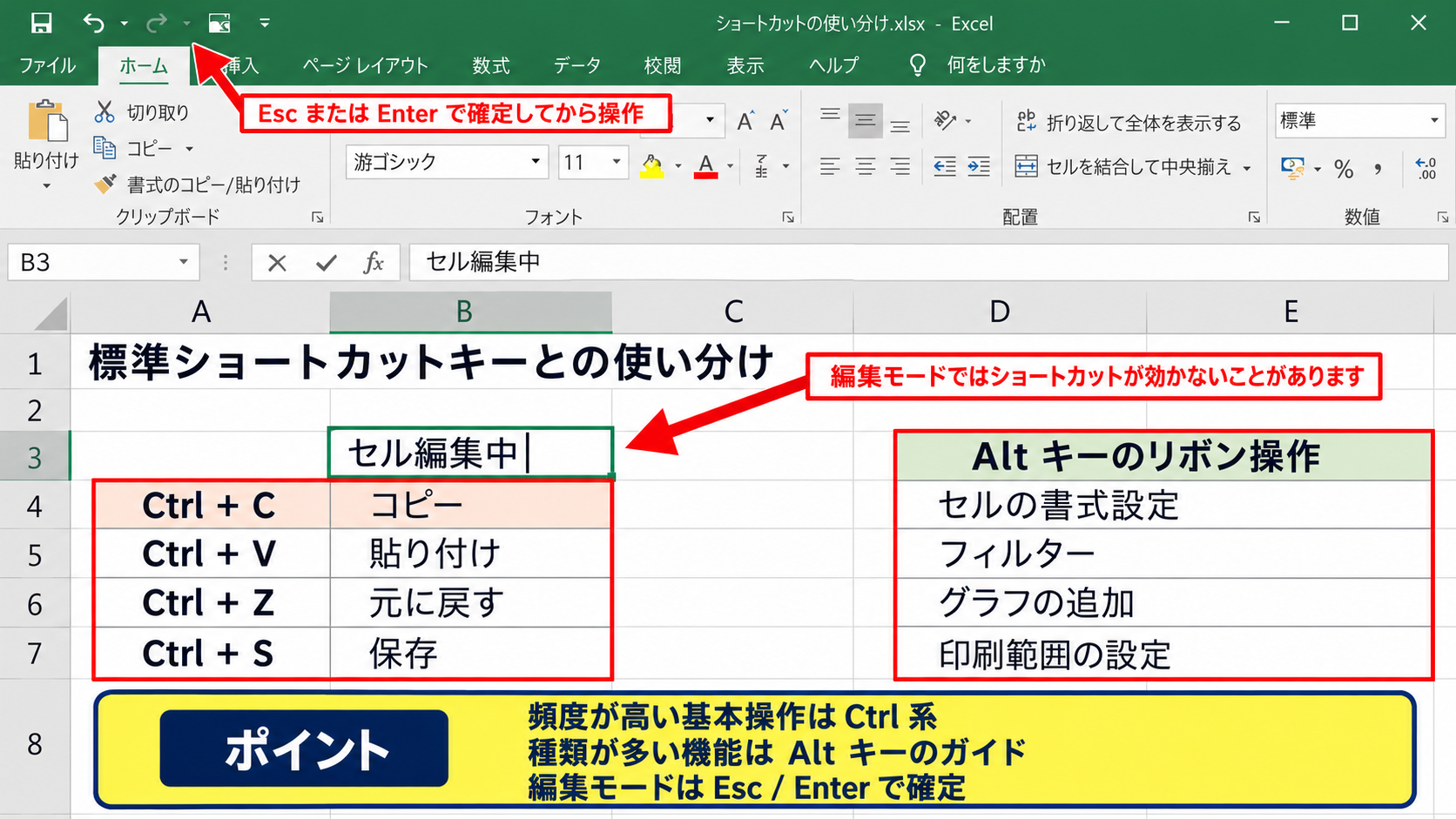Open the clipboard group dialog launcher
This screenshot has height=819, width=1456.
[318, 218]
